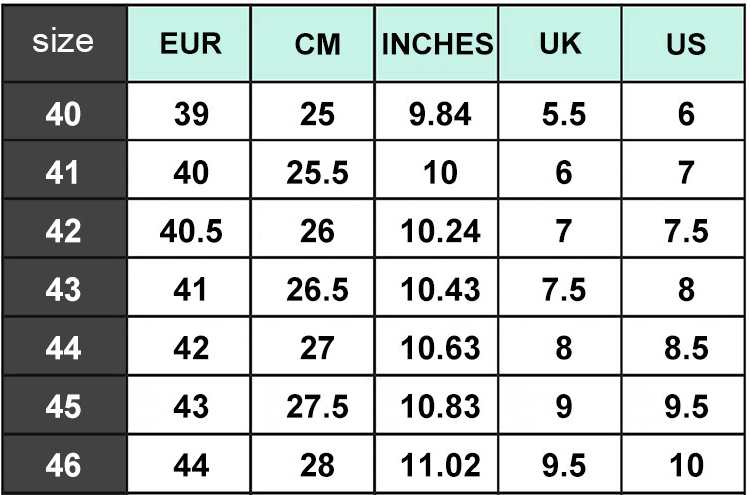The width and height of the screenshot is (750, 495).
Task: Click the 'size' header cell
Action: click(x=63, y=42)
